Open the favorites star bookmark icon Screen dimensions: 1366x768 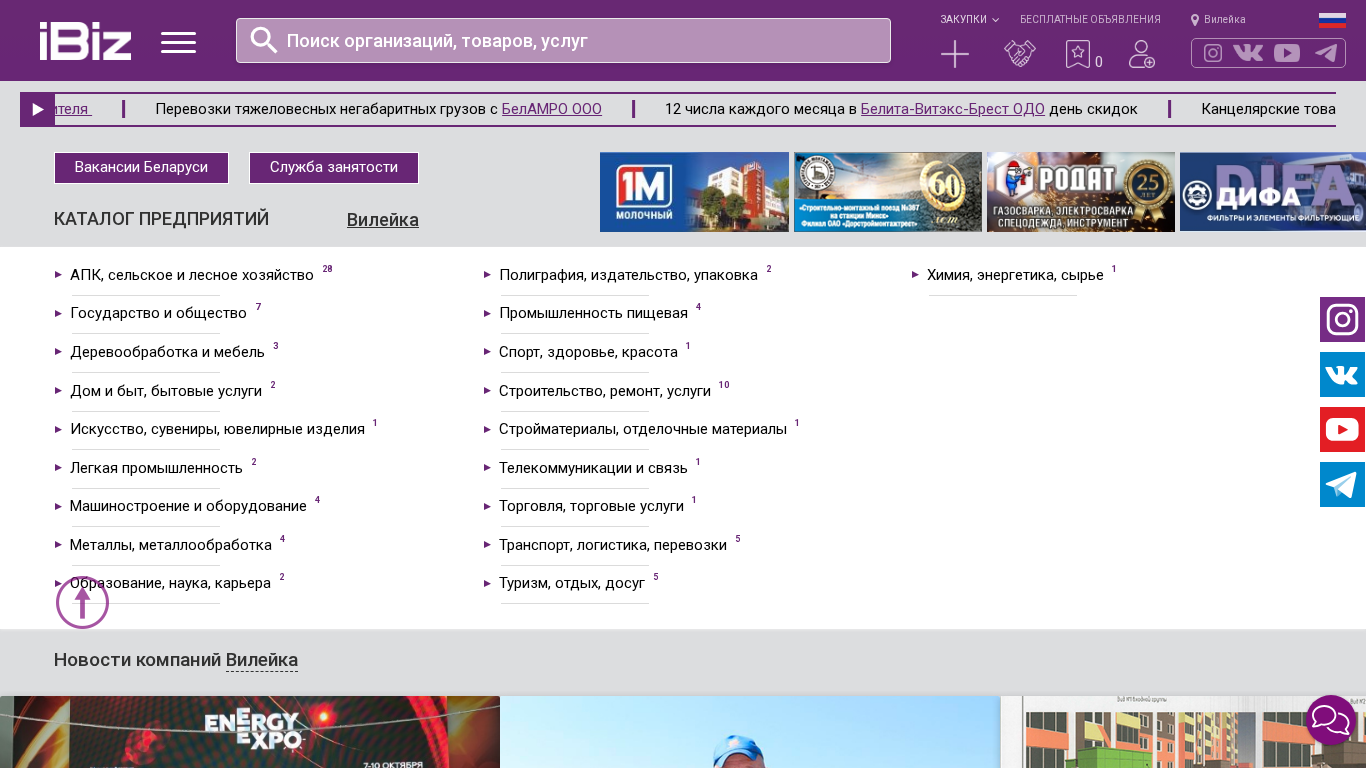click(1077, 54)
